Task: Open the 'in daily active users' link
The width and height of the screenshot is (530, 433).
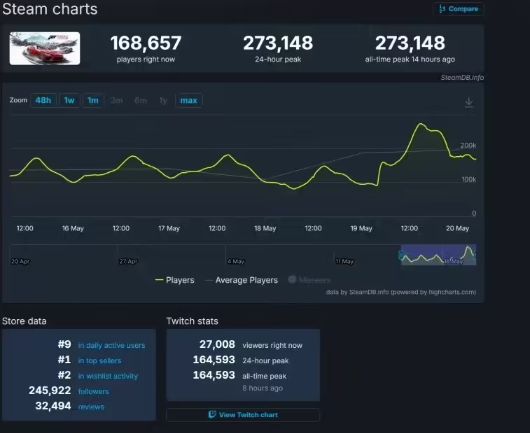Action: (x=112, y=345)
